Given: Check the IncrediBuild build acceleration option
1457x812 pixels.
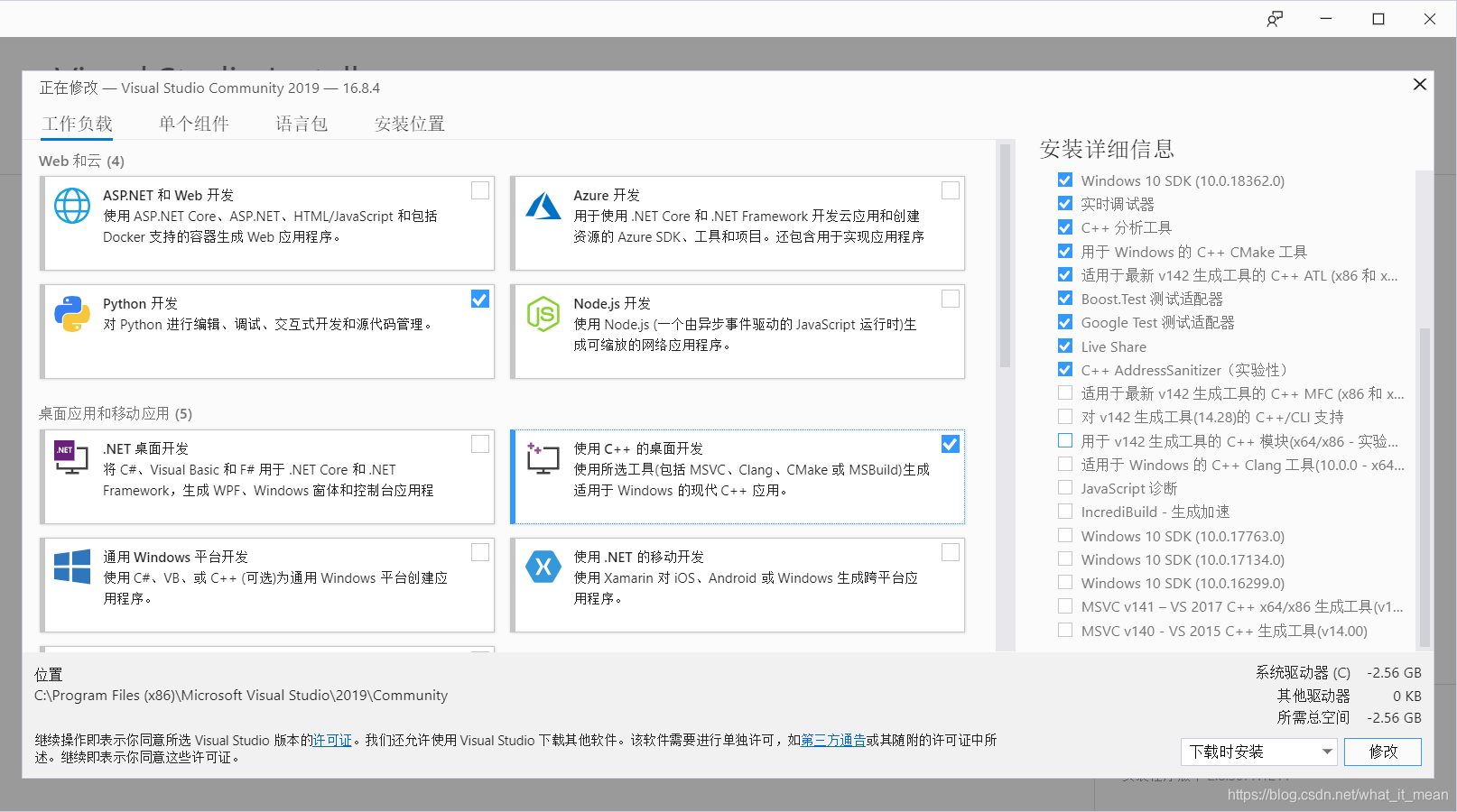Looking at the screenshot, I should pyautogui.click(x=1065, y=512).
